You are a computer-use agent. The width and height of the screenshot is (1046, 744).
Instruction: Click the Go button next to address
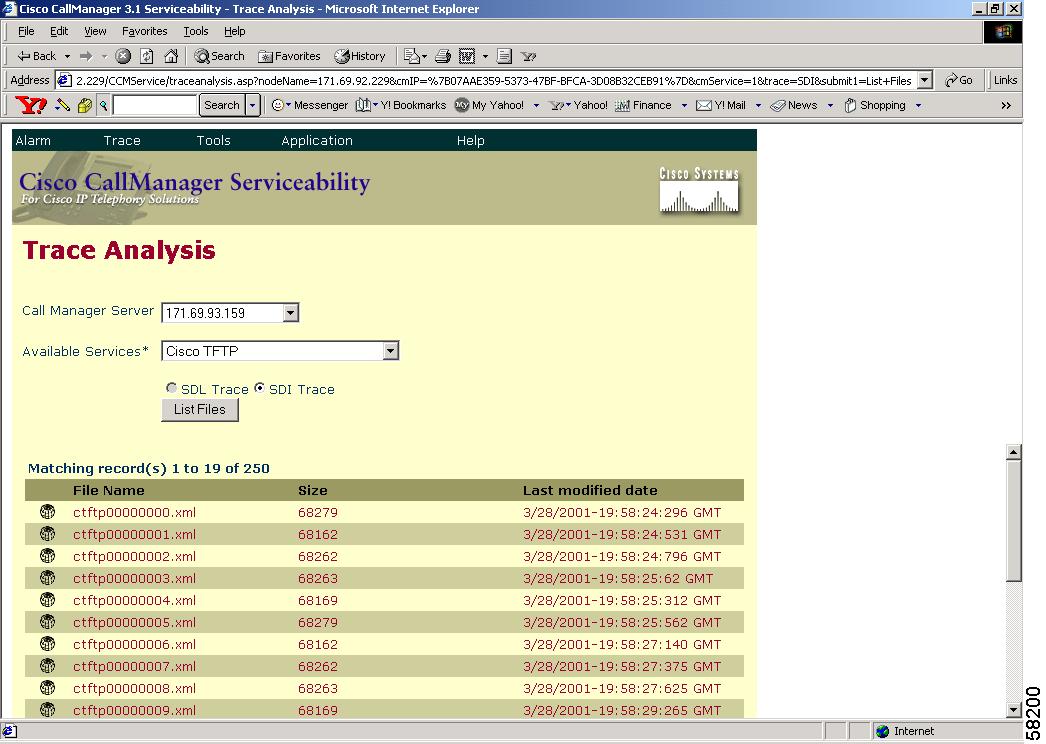pyautogui.click(x=958, y=80)
